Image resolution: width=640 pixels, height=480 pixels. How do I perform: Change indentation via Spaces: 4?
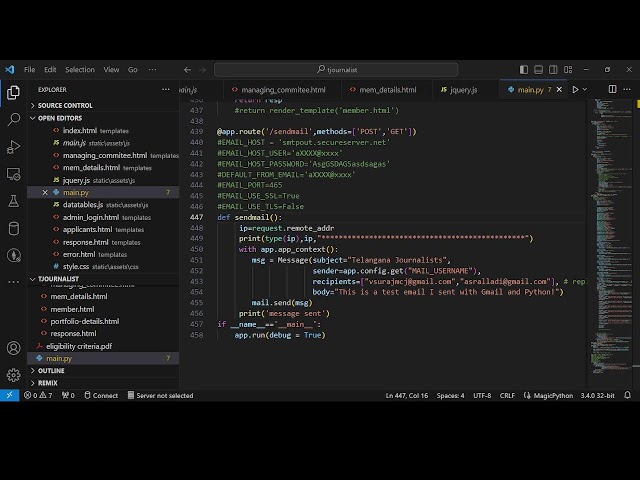(x=450, y=395)
